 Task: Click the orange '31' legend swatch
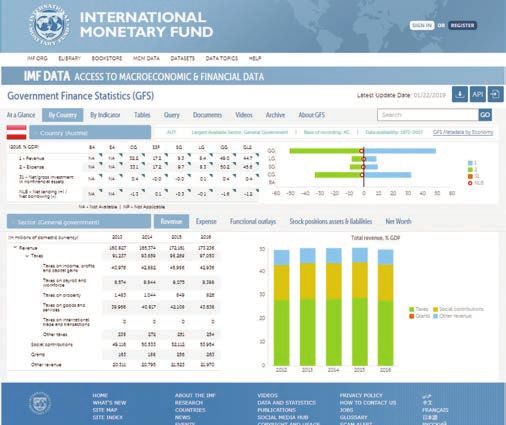click(x=470, y=176)
